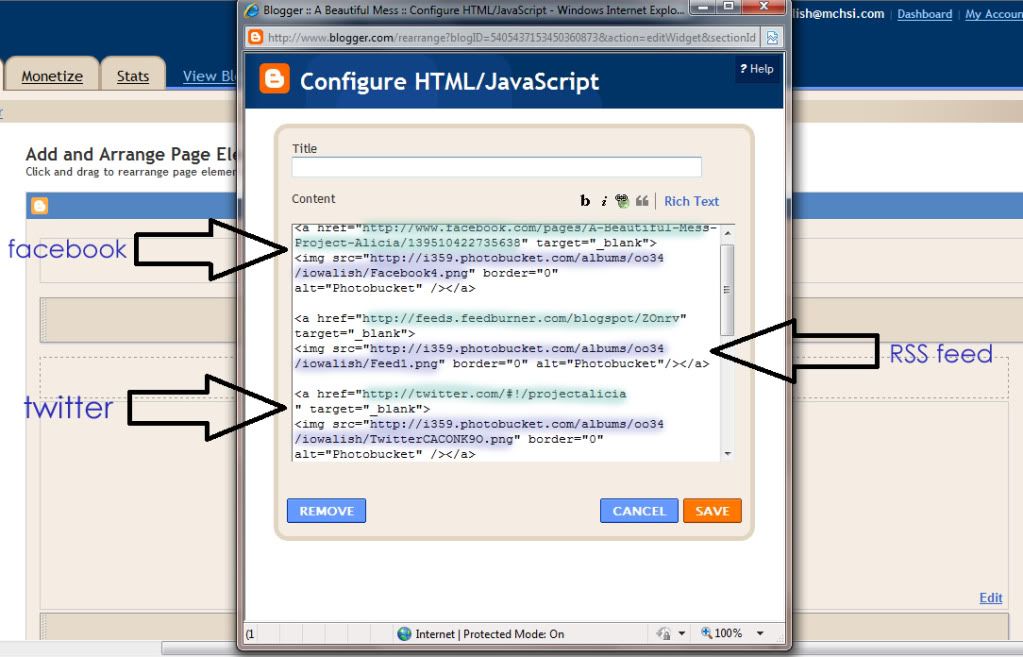The image size is (1023, 657).
Task: Click into the Title input field
Action: [496, 167]
